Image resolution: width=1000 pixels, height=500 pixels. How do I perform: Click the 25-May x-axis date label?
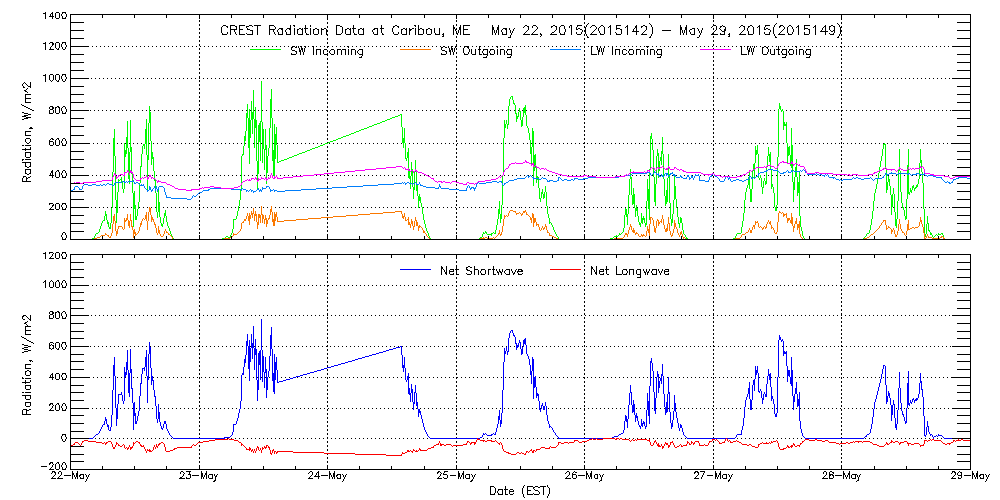456,476
